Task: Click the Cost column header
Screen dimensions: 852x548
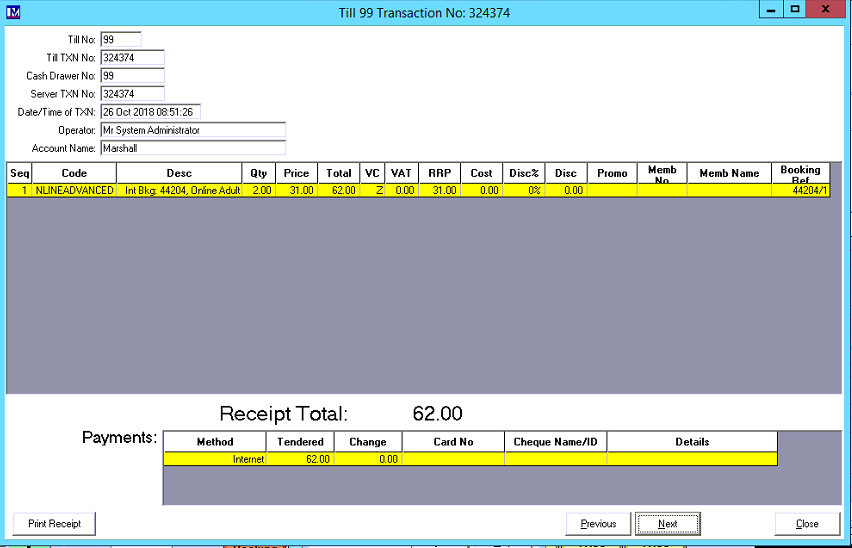Action: [481, 173]
